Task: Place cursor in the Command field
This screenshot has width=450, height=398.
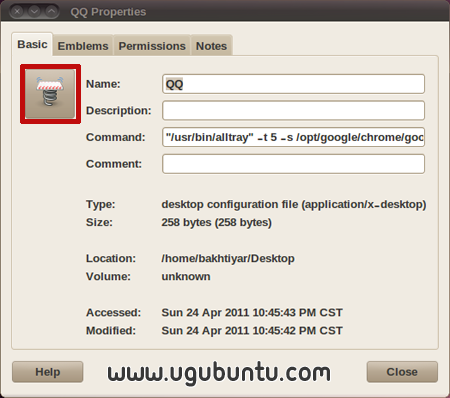Action: click(293, 137)
